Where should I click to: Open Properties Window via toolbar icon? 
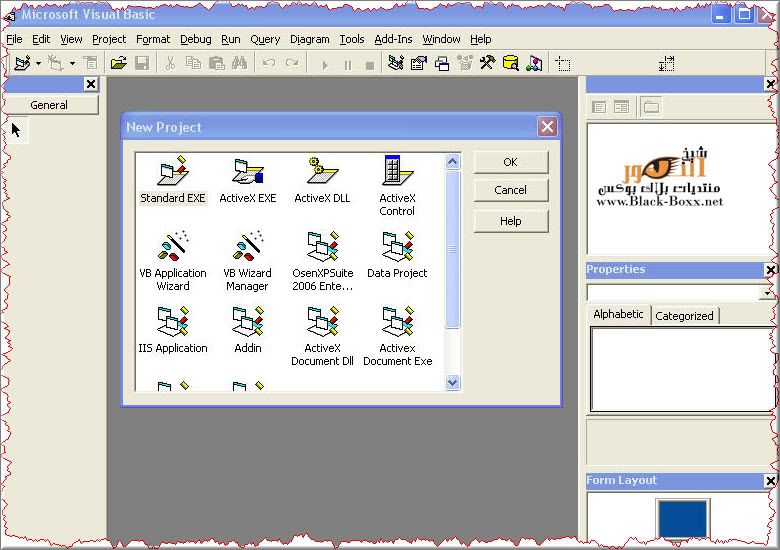click(x=419, y=63)
